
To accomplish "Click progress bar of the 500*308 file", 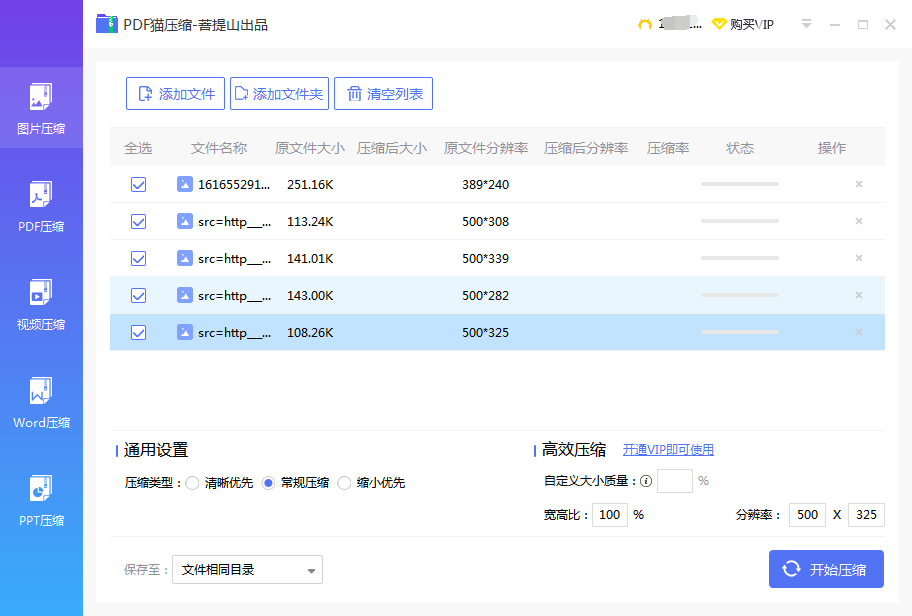I will point(740,221).
